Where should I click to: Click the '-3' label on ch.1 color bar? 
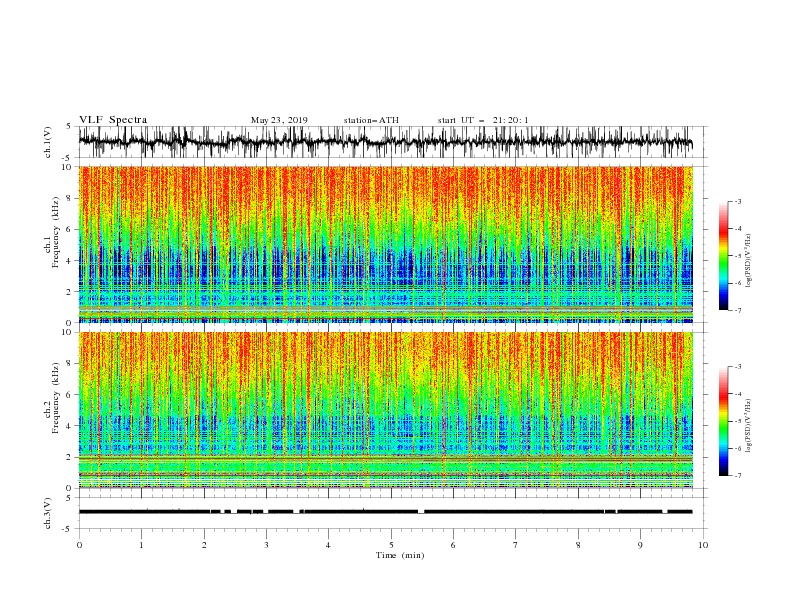737,201
